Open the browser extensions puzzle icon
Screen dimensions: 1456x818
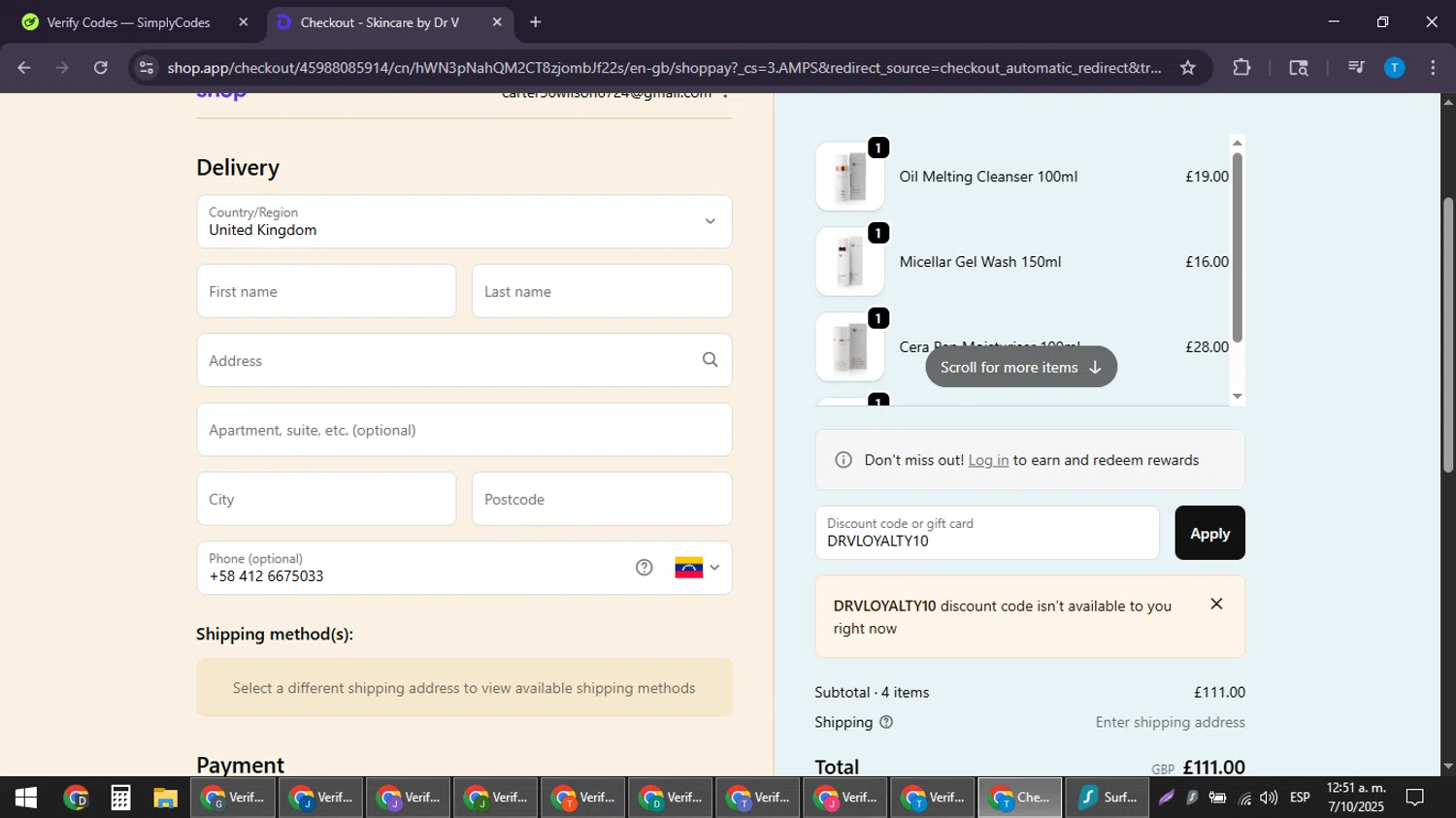pyautogui.click(x=1241, y=68)
